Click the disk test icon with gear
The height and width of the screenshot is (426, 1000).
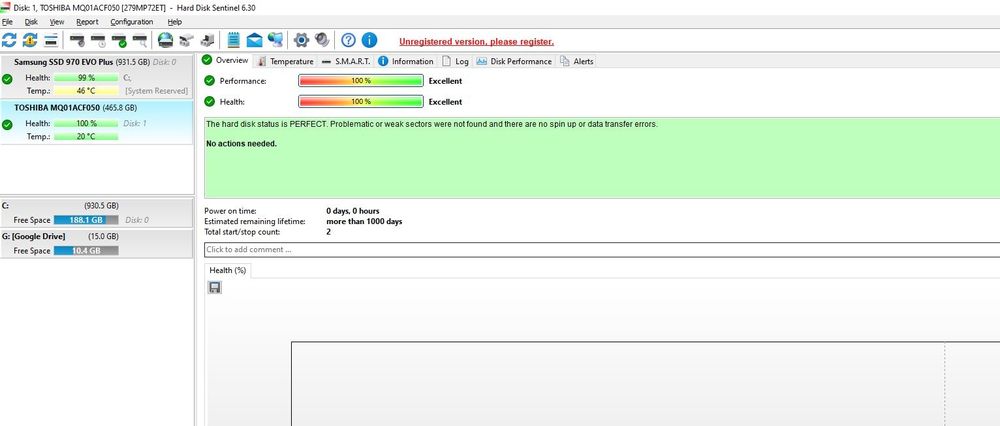click(77, 41)
